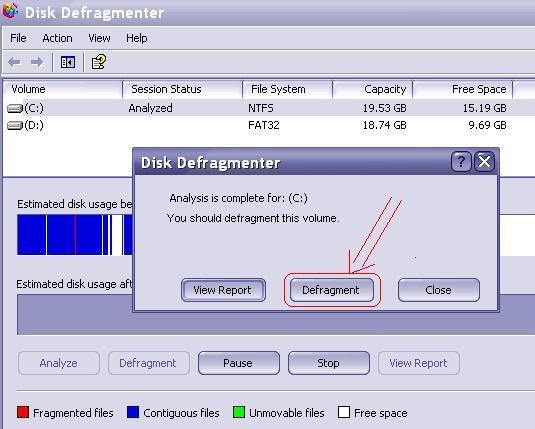Click the 'Free space' legend label
535x429 pixels.
[x=381, y=413]
